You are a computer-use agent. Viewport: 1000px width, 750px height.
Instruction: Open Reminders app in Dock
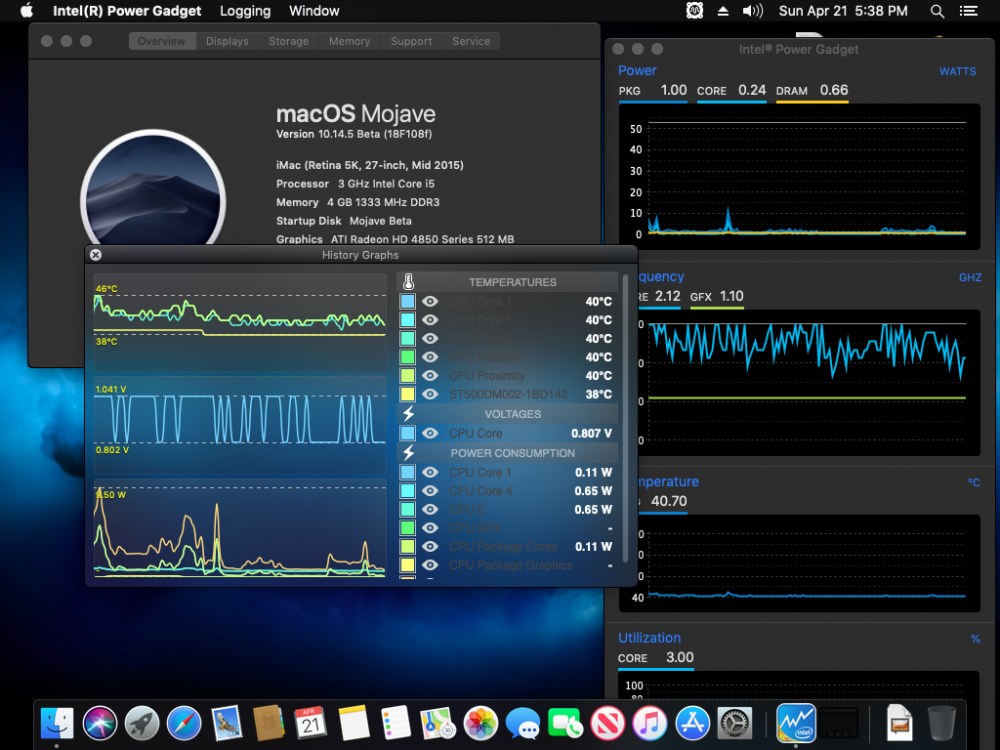[395, 723]
